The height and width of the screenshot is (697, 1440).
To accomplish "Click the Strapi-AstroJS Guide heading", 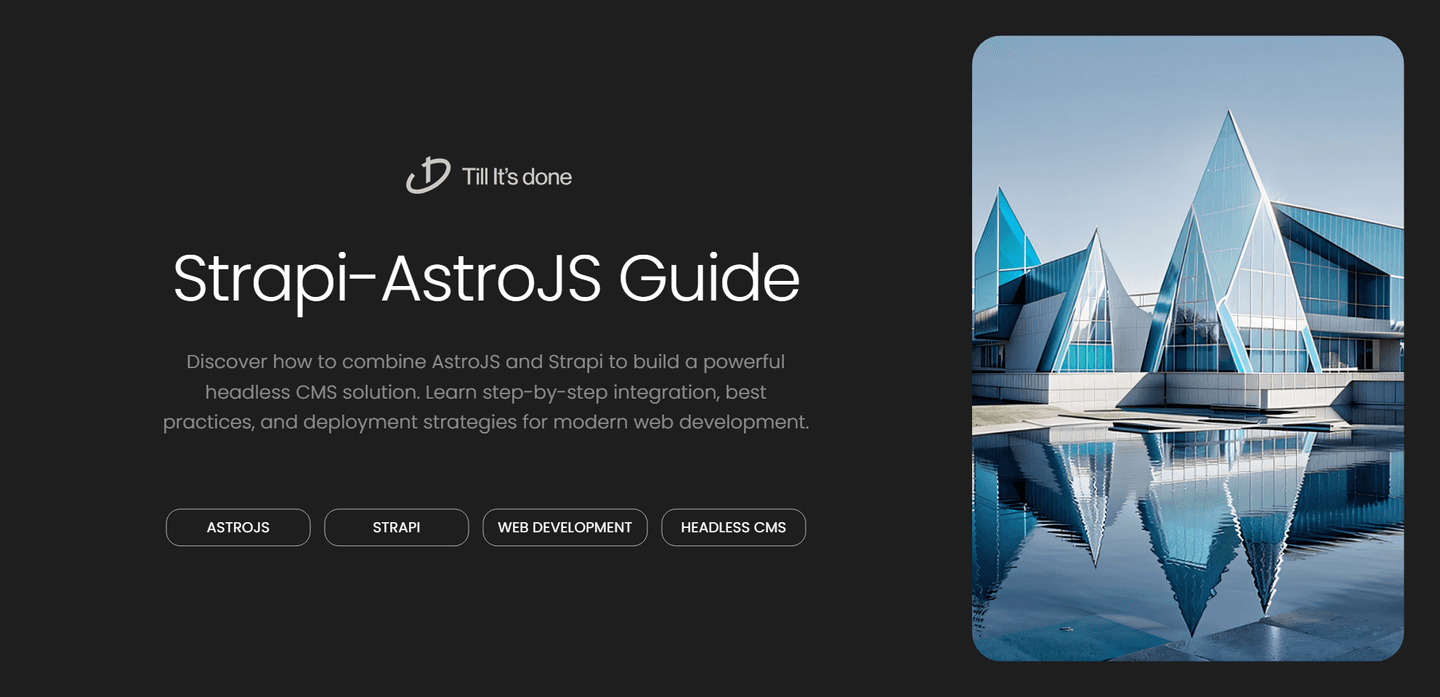I will tap(486, 279).
